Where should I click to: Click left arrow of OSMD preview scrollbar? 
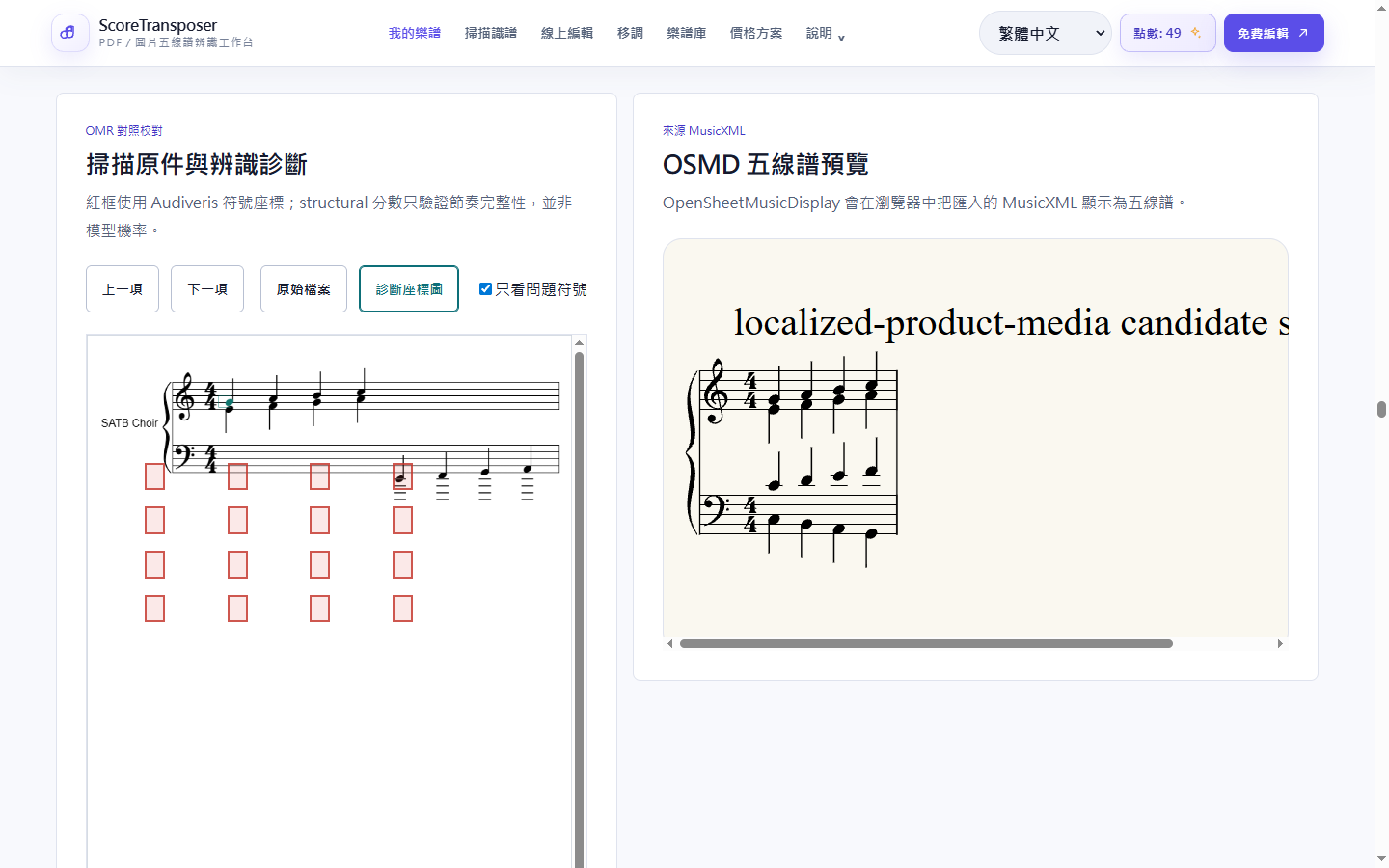669,643
